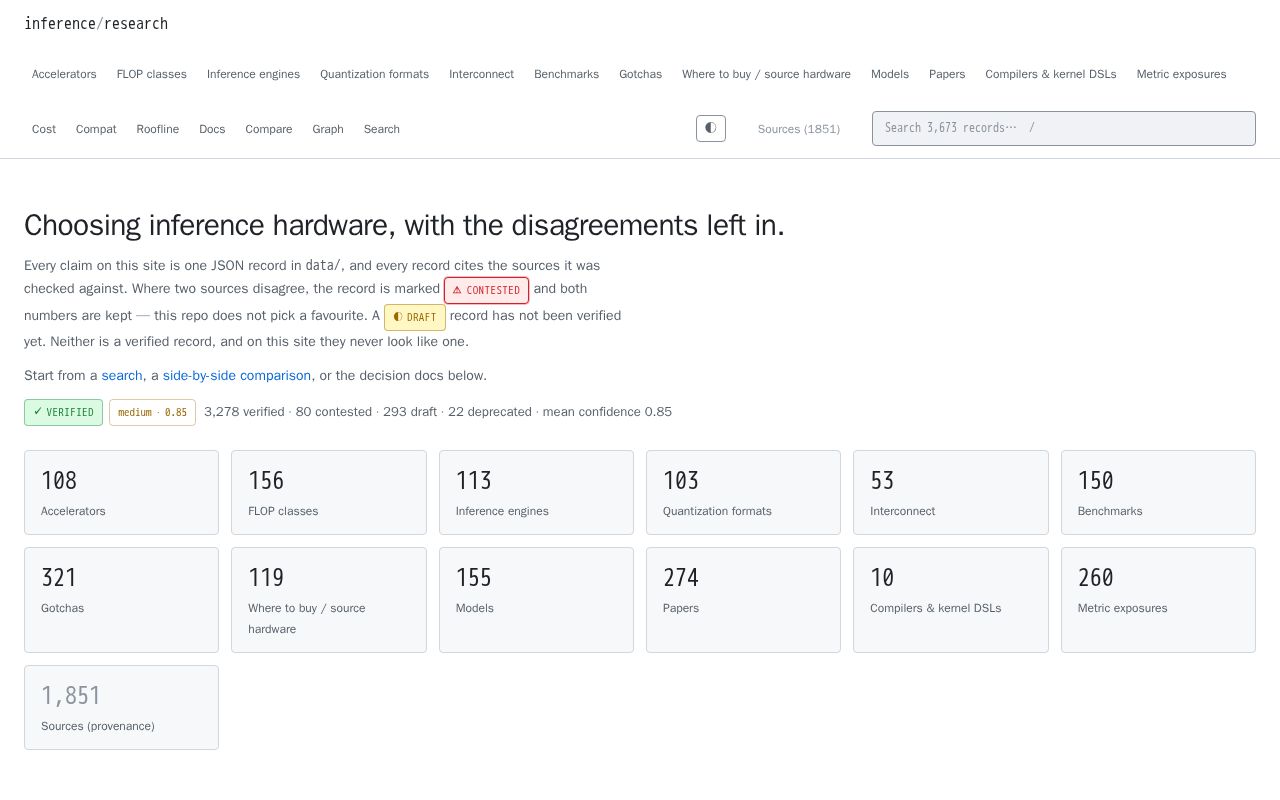The height and width of the screenshot is (800, 1280).
Task: Open the 113 Inference engines card
Action: [x=536, y=492]
